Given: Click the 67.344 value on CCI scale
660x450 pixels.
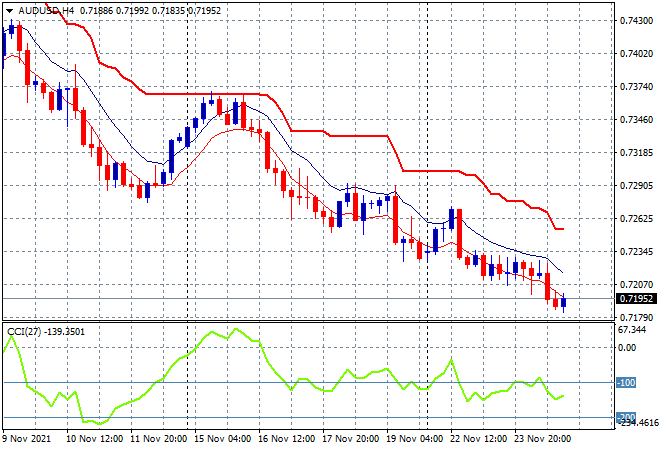Looking at the screenshot, I should pyautogui.click(x=630, y=329).
